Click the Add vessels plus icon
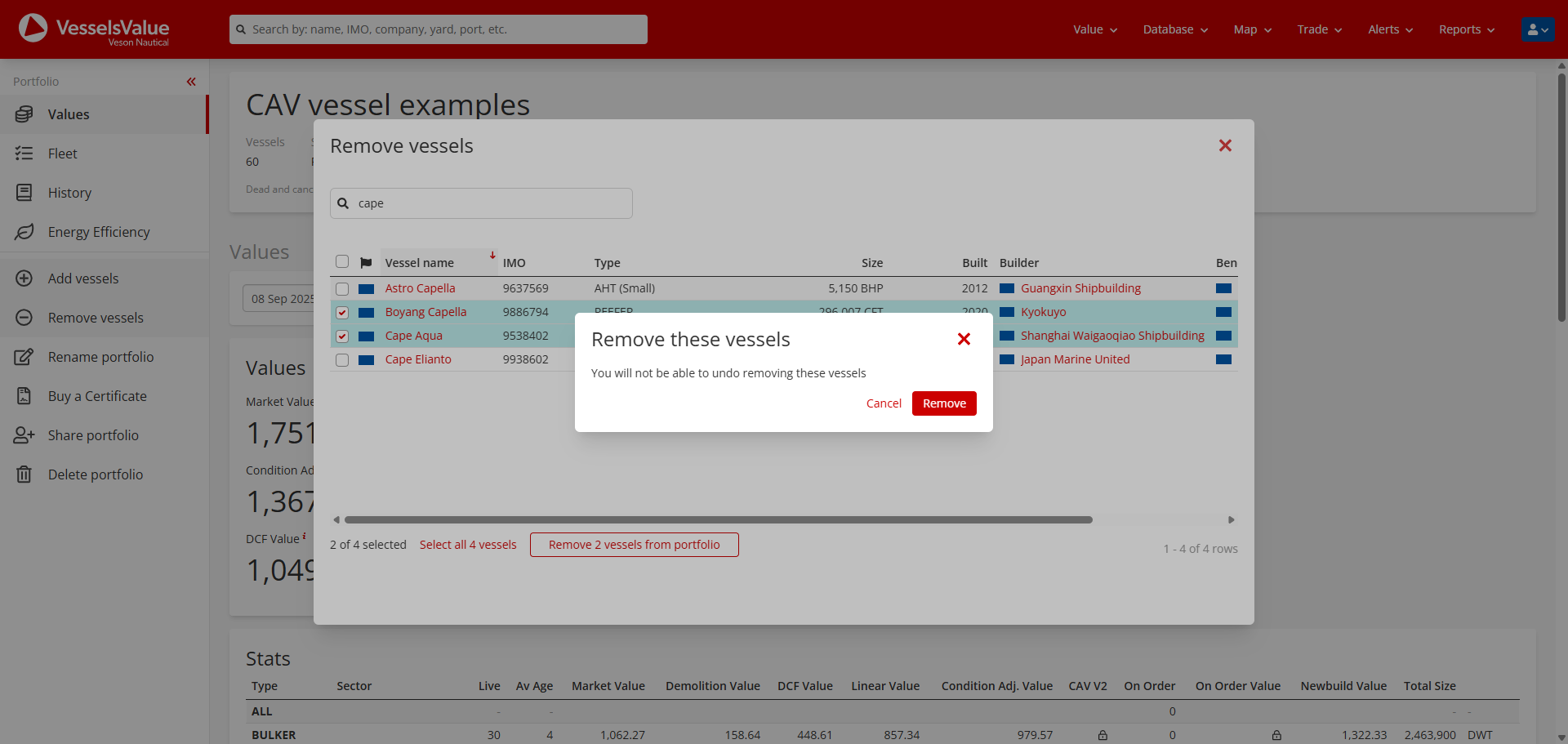The image size is (1568, 744). (x=24, y=278)
